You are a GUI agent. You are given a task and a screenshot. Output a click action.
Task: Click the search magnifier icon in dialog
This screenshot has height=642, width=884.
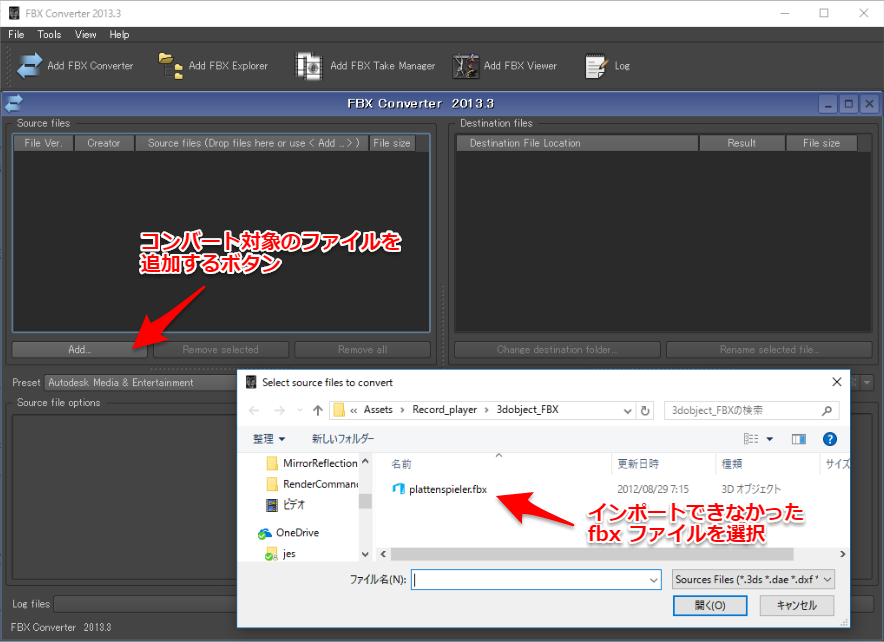tap(826, 411)
